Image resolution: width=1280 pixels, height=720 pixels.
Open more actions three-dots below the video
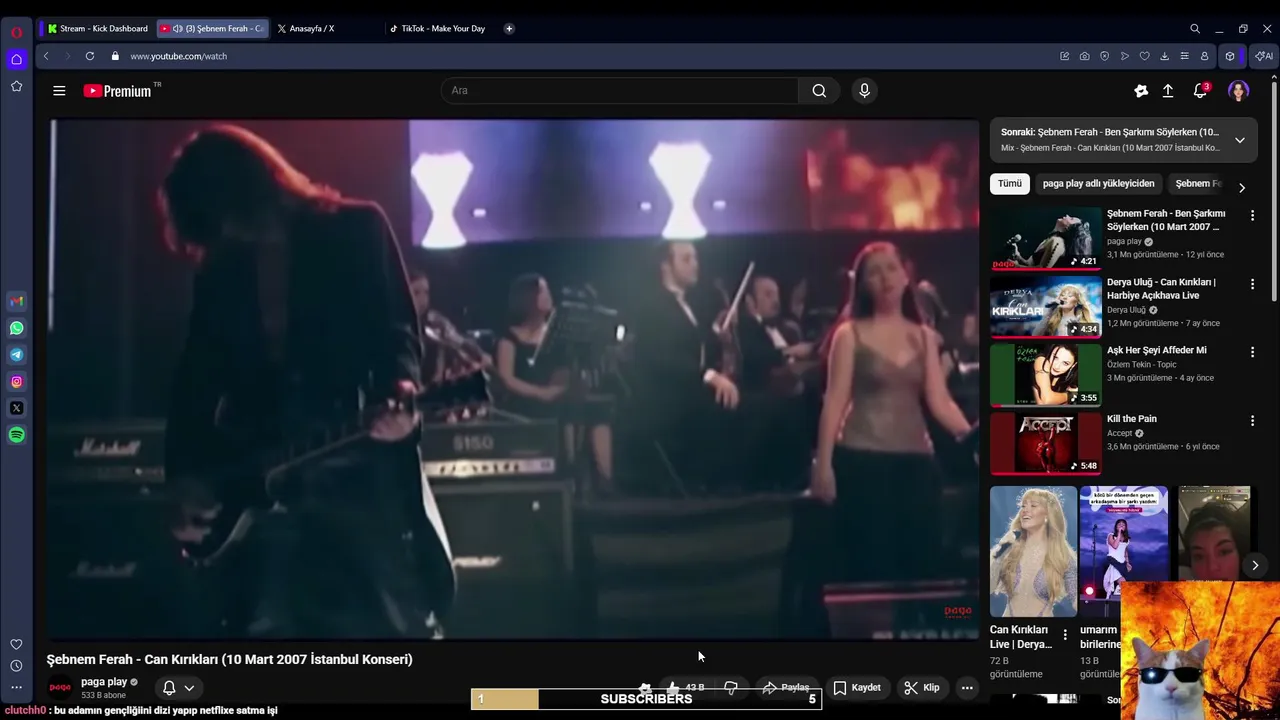coord(967,688)
